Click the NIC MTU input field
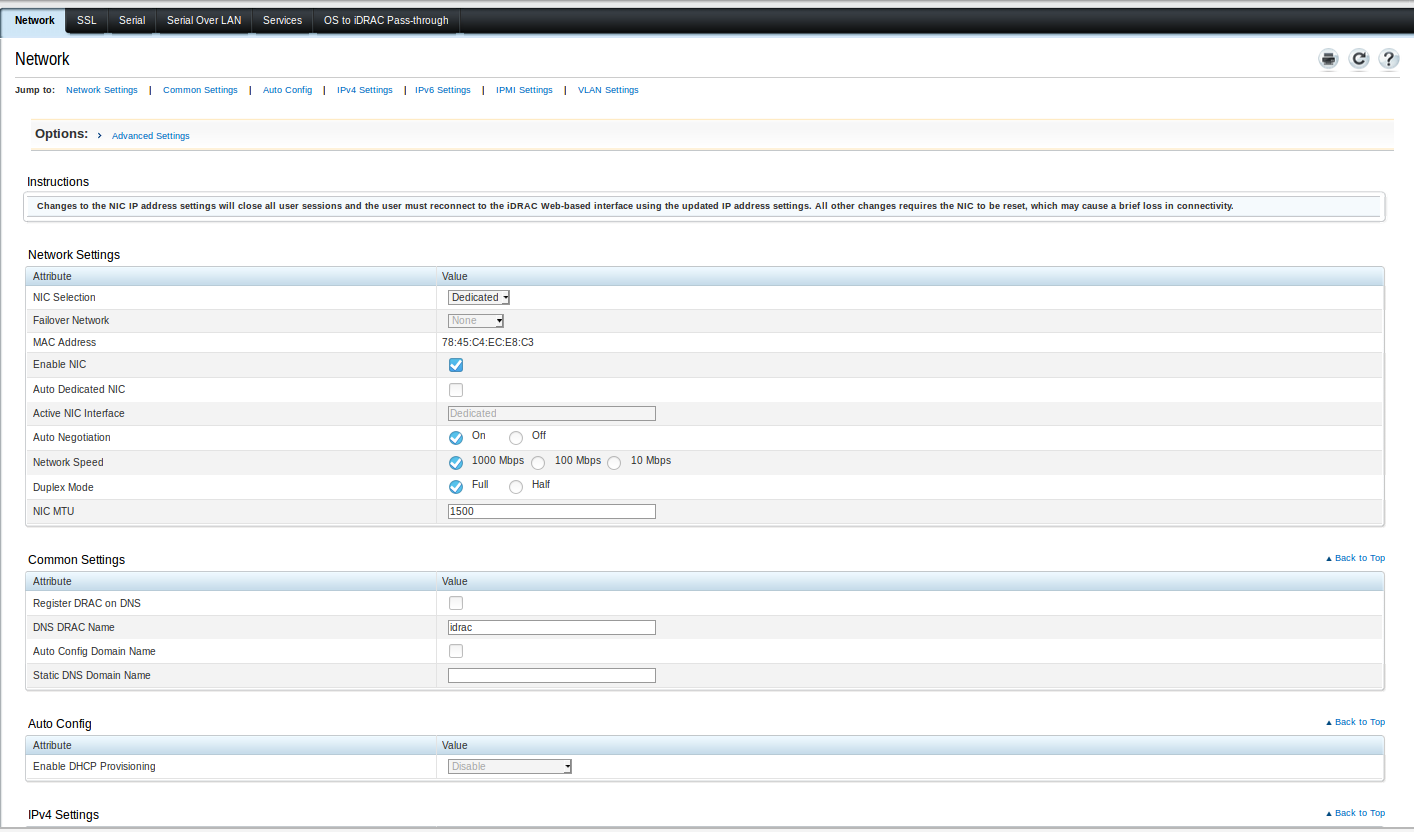 coord(551,511)
